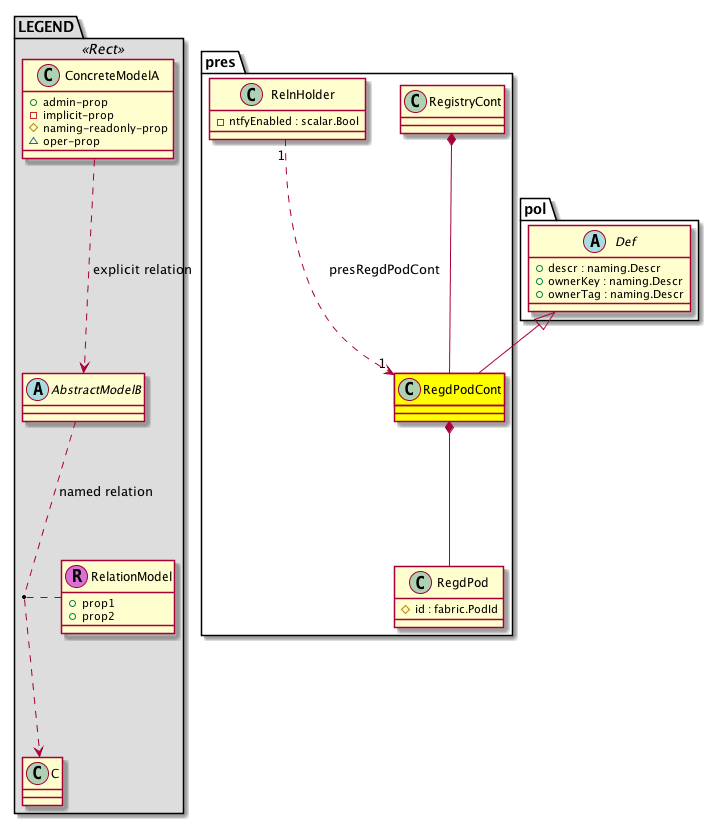Select the diamond icon beside naming-readonly-prop
Image resolution: width=719 pixels, height=824 pixels.
pos(34,128)
